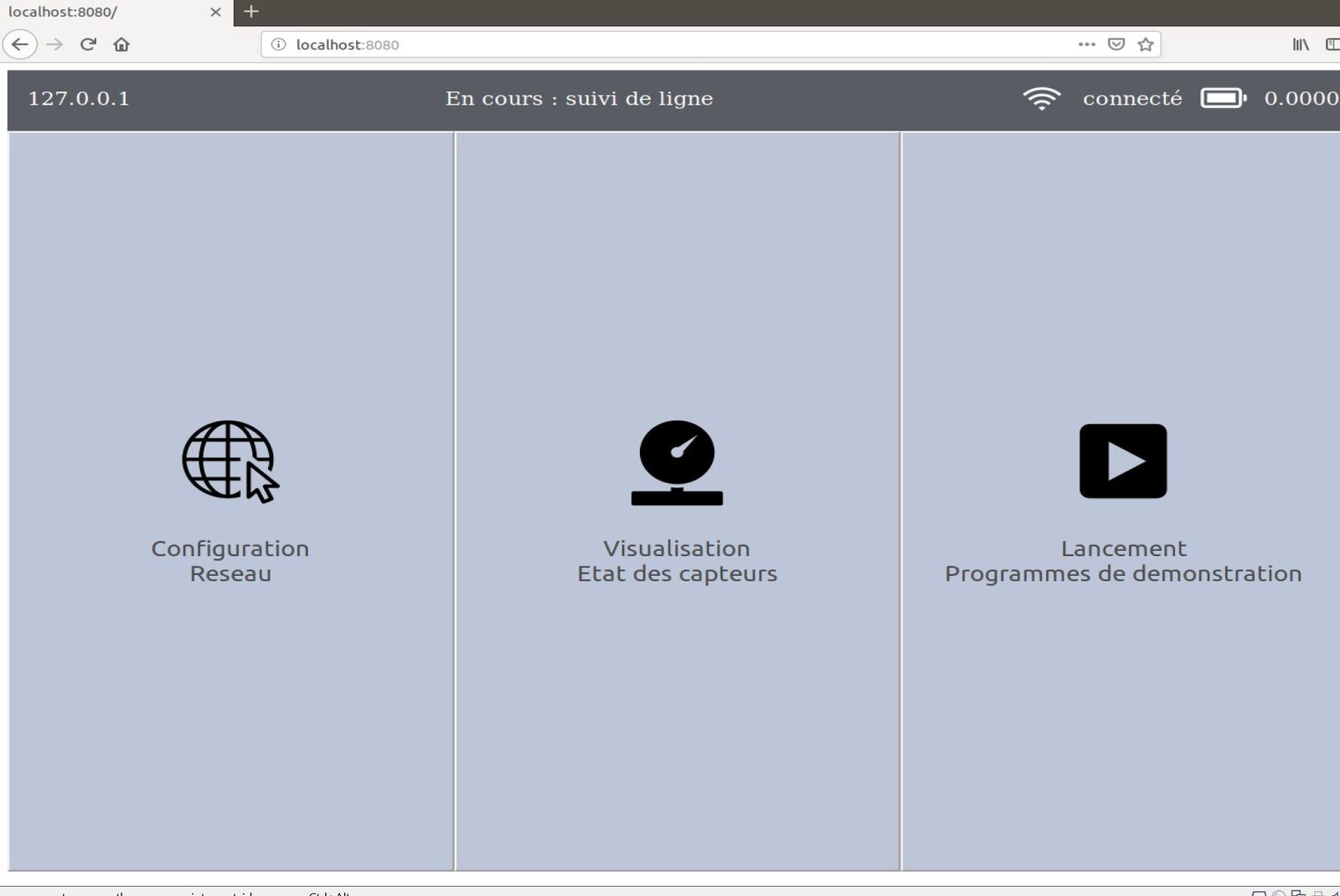The height and width of the screenshot is (896, 1340).
Task: Open Visualisation Etat des capteurs link
Action: 677,561
